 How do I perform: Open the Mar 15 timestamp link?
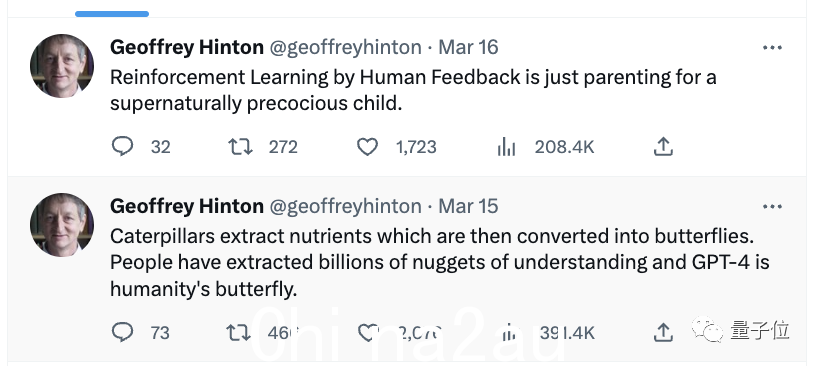click(468, 207)
